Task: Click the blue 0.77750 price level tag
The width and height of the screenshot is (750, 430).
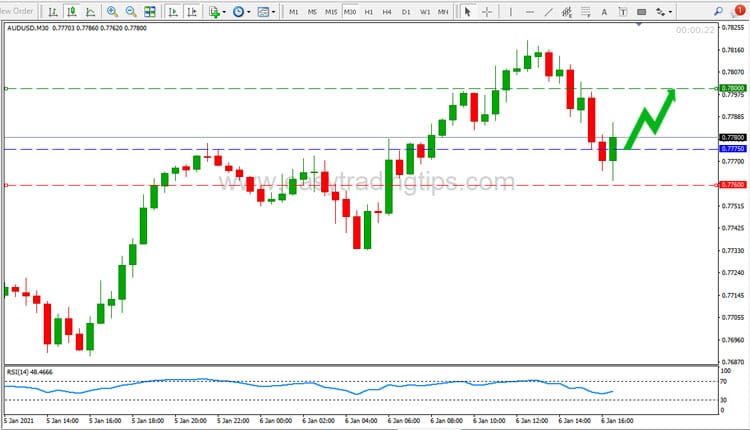Action: point(733,149)
